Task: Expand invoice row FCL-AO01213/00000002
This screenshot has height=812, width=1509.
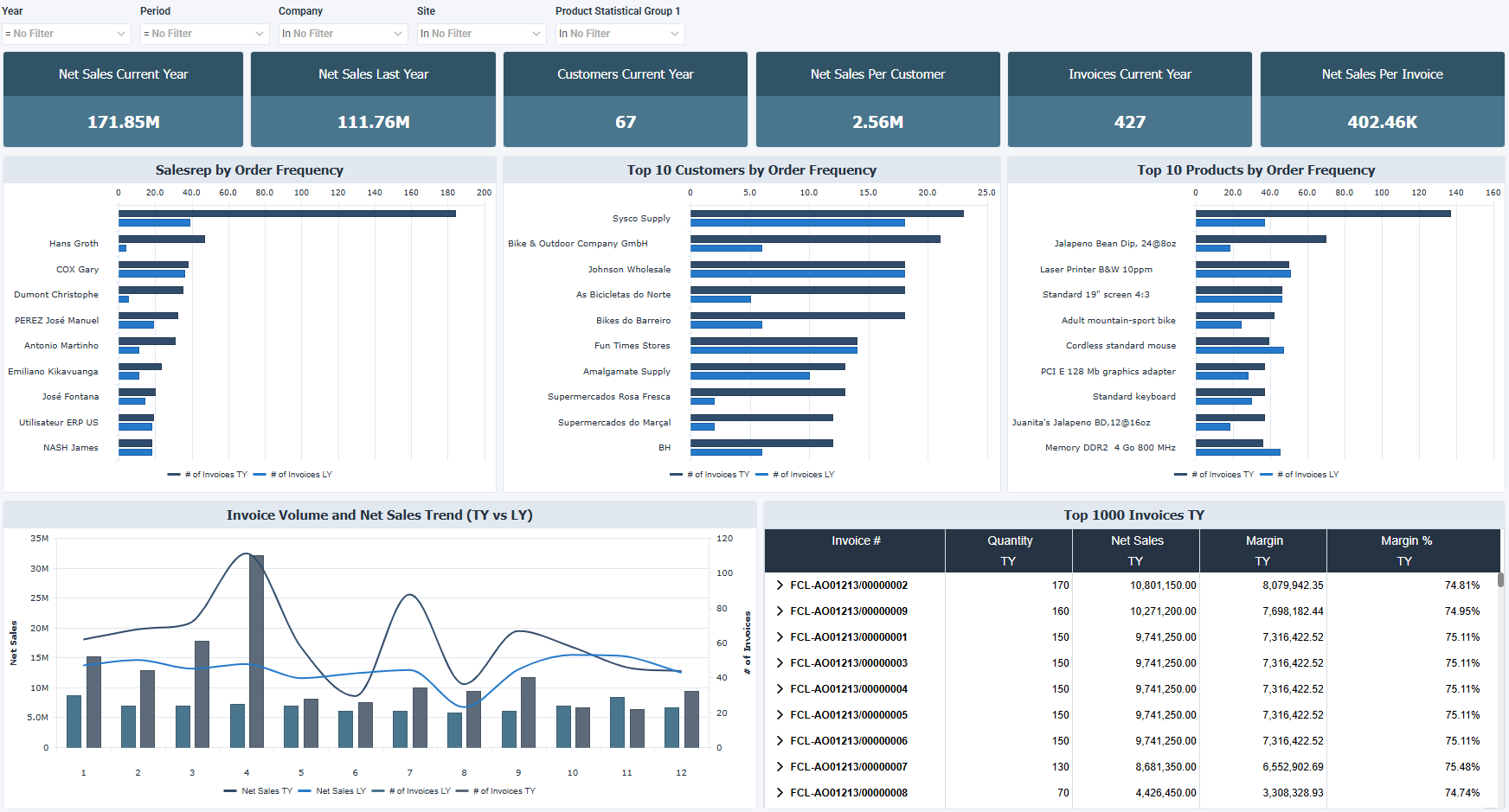Action: coord(780,585)
